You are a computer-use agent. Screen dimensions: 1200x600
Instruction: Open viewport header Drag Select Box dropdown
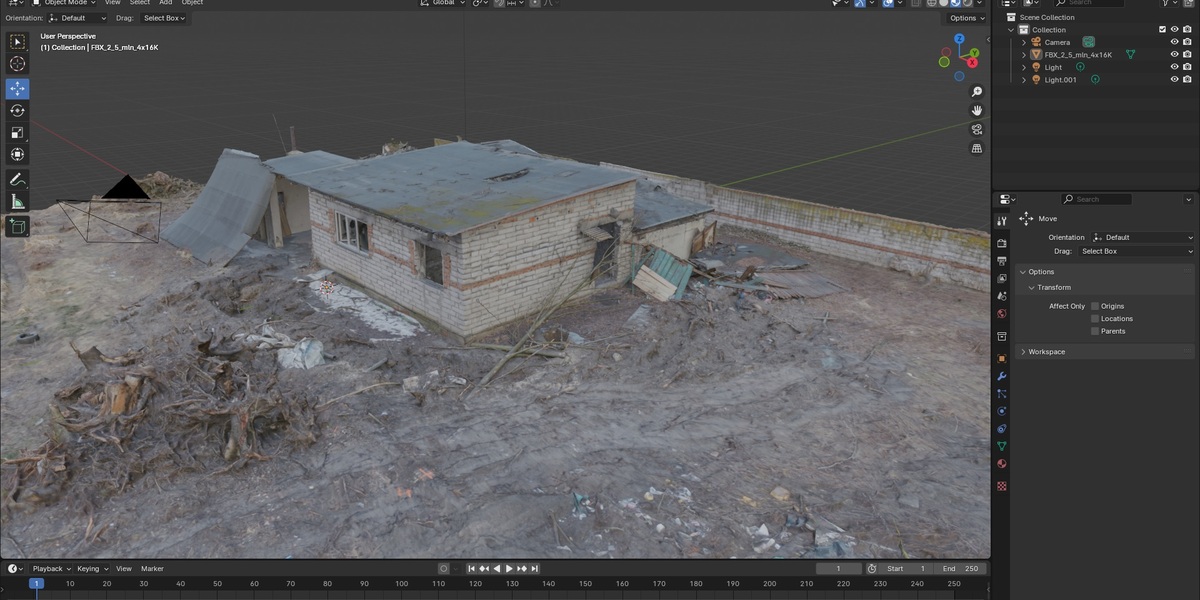(163, 18)
